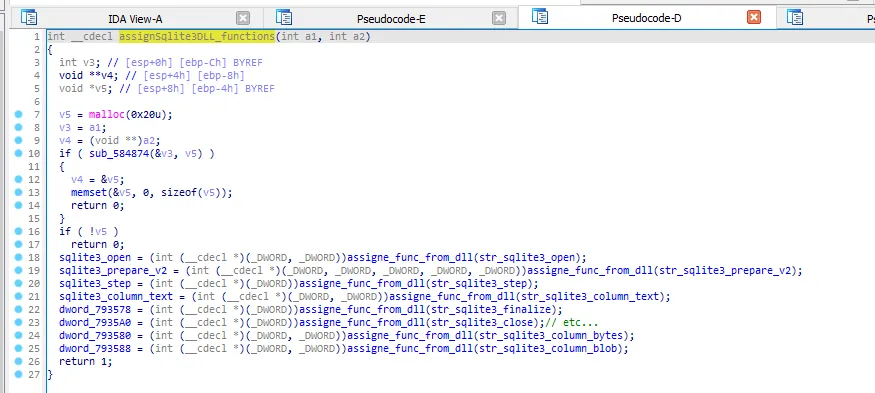This screenshot has height=393, width=875.
Task: Click the str_sqlite3_finalize argument
Action: click(492, 309)
